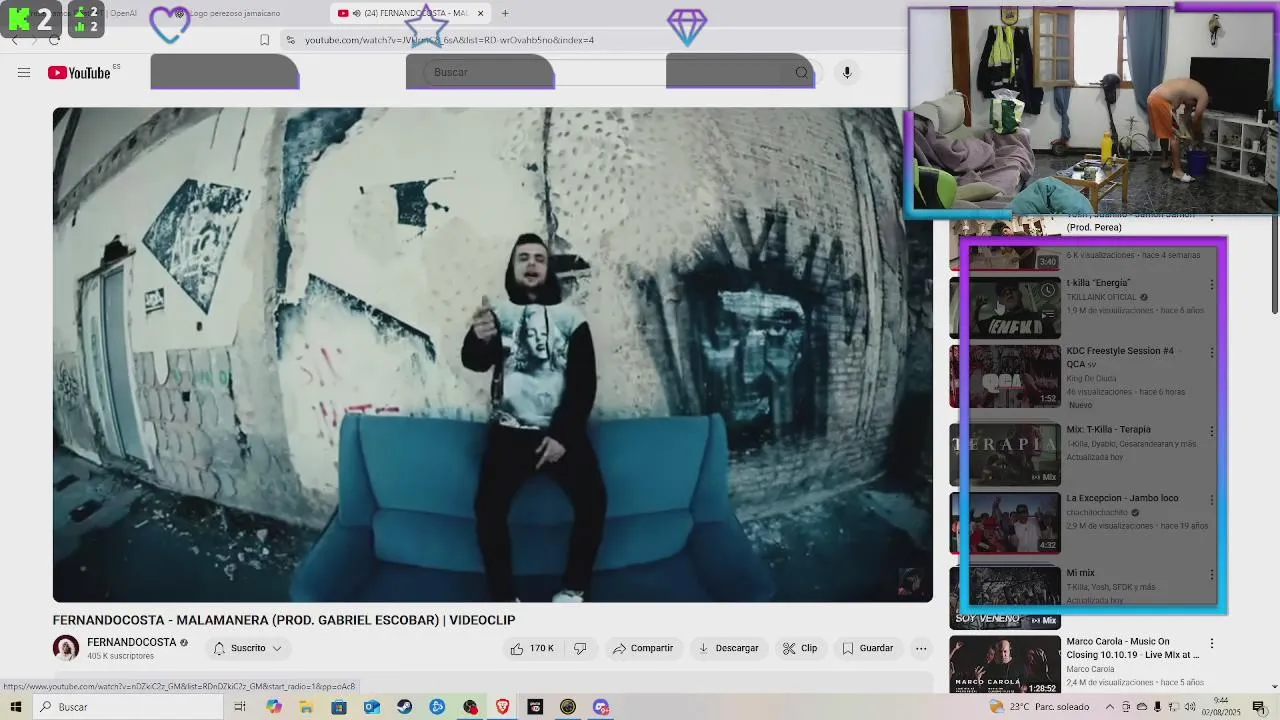Open La Excepcion - Jambo loco title
The height and width of the screenshot is (720, 1280).
(x=1122, y=497)
